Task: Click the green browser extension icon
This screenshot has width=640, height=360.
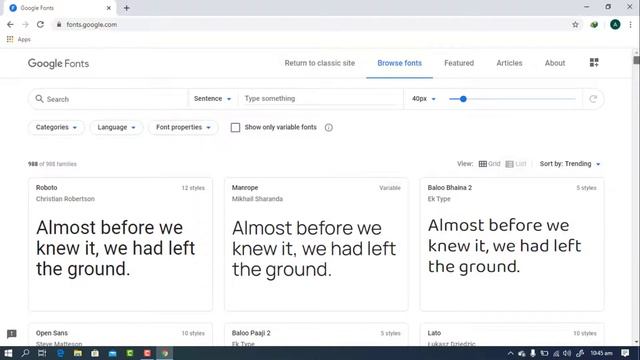Action: coord(594,24)
